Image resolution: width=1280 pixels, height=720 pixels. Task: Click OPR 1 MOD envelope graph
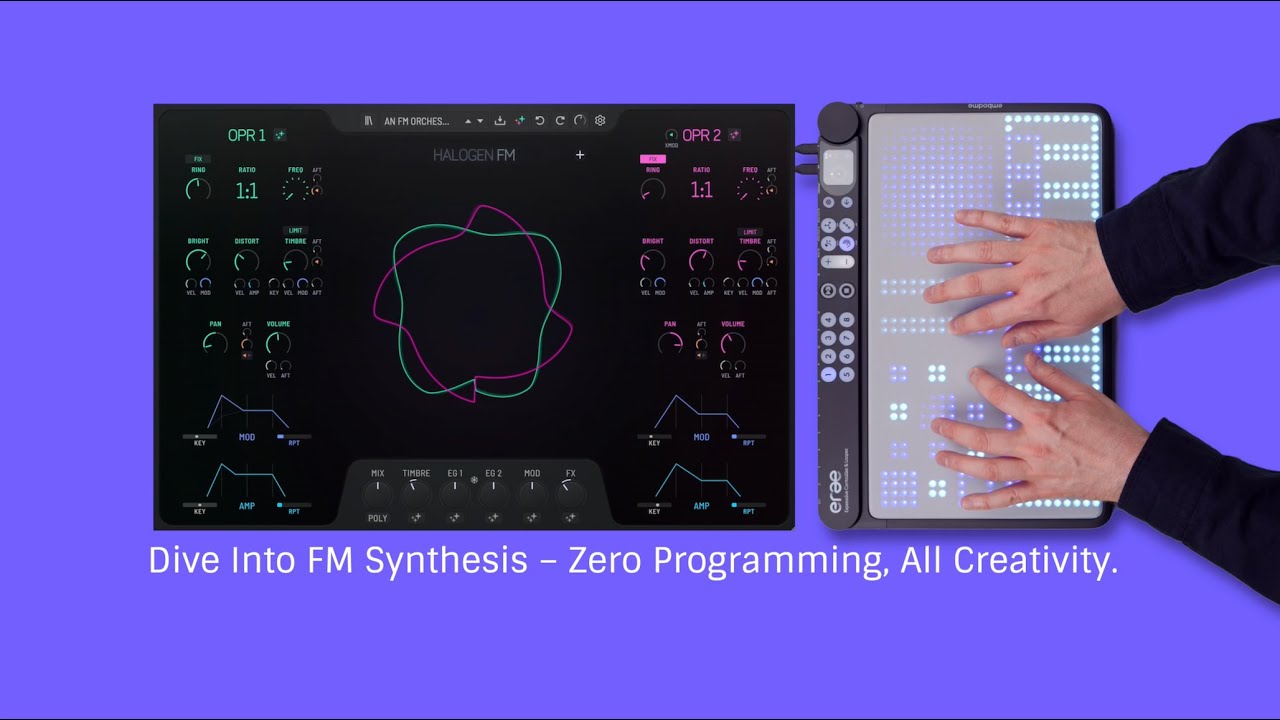click(x=246, y=411)
